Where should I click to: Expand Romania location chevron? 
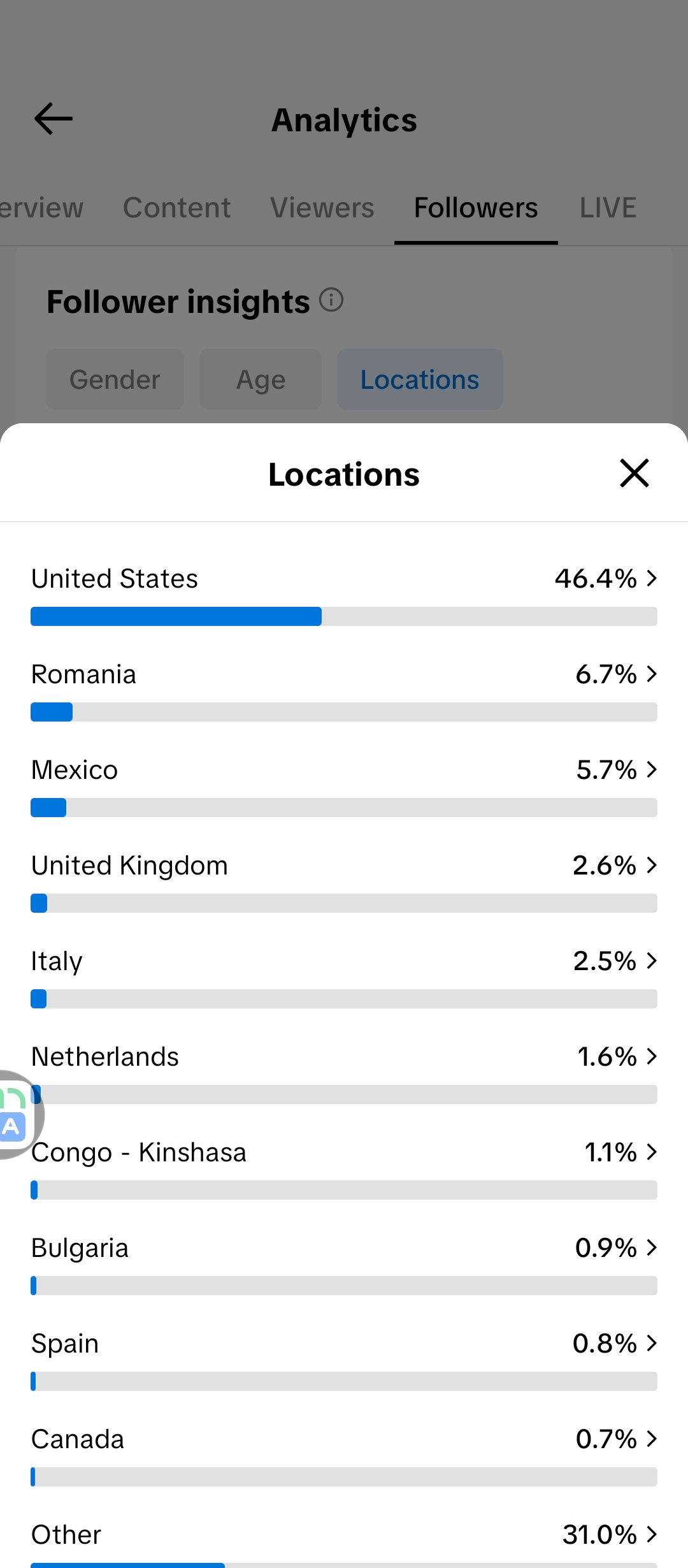point(652,674)
